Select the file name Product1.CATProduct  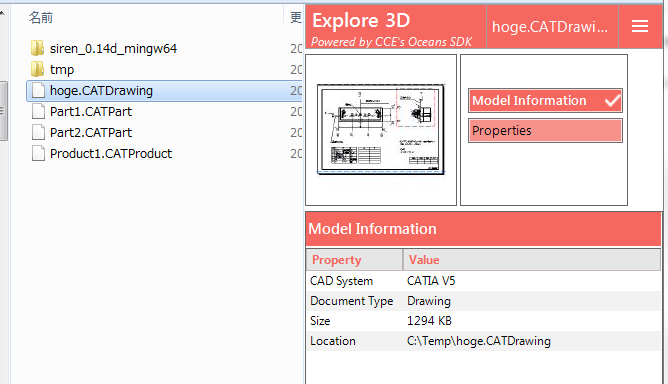click(x=111, y=153)
